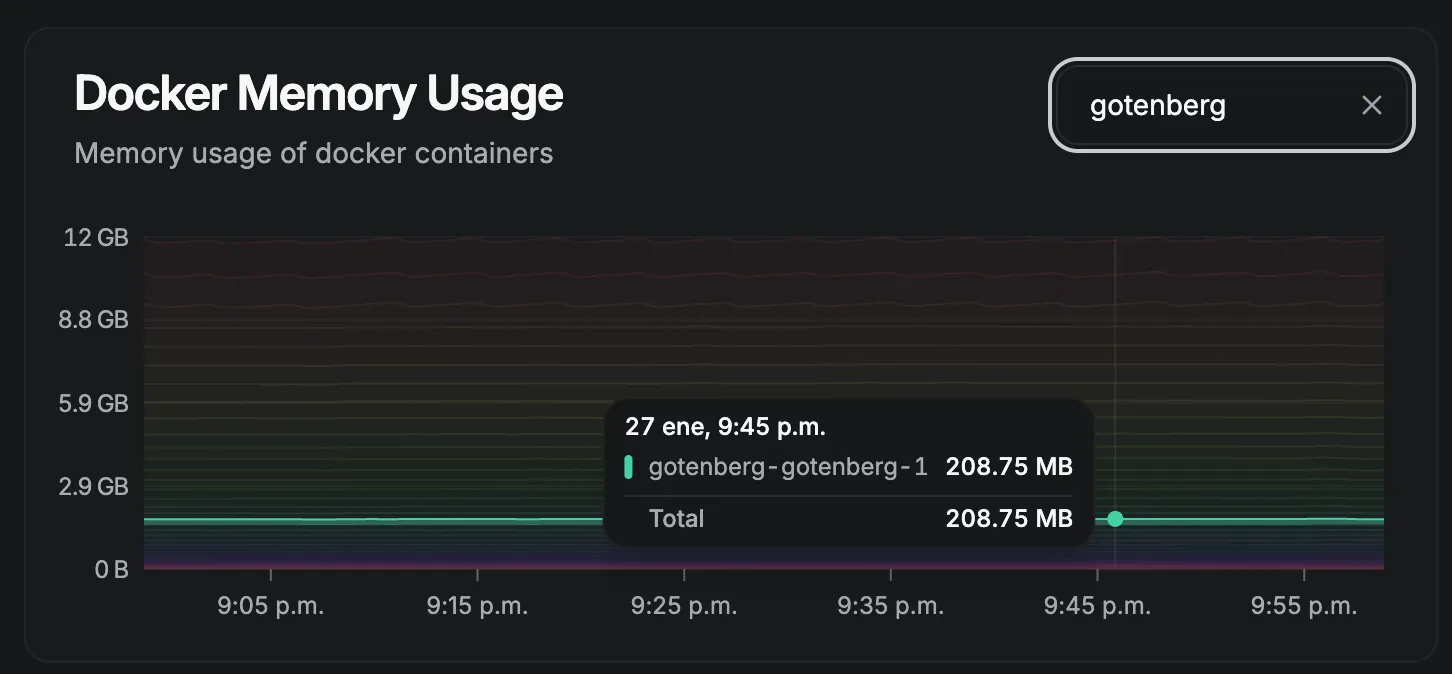The height and width of the screenshot is (674, 1452).
Task: Click the green swatch beside gotenberg-gotenberg-1
Action: coord(628,467)
